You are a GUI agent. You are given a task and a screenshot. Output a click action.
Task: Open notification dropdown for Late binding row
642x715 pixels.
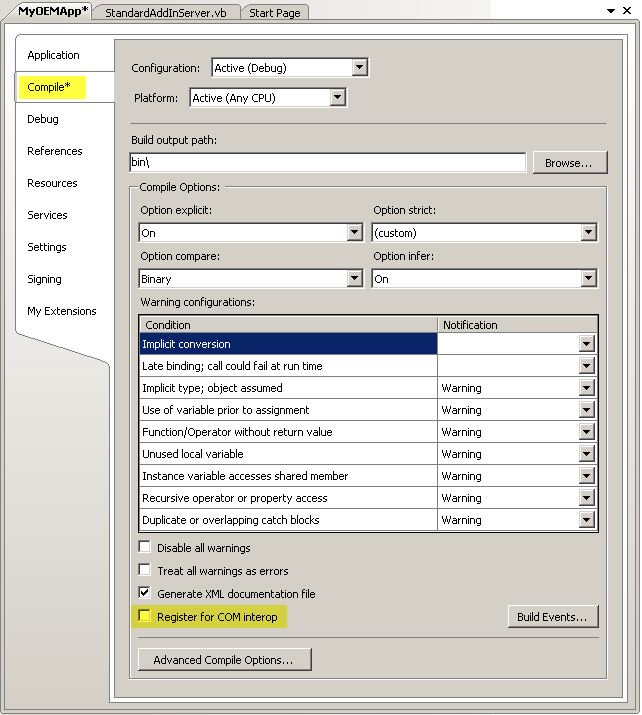pyautogui.click(x=587, y=366)
